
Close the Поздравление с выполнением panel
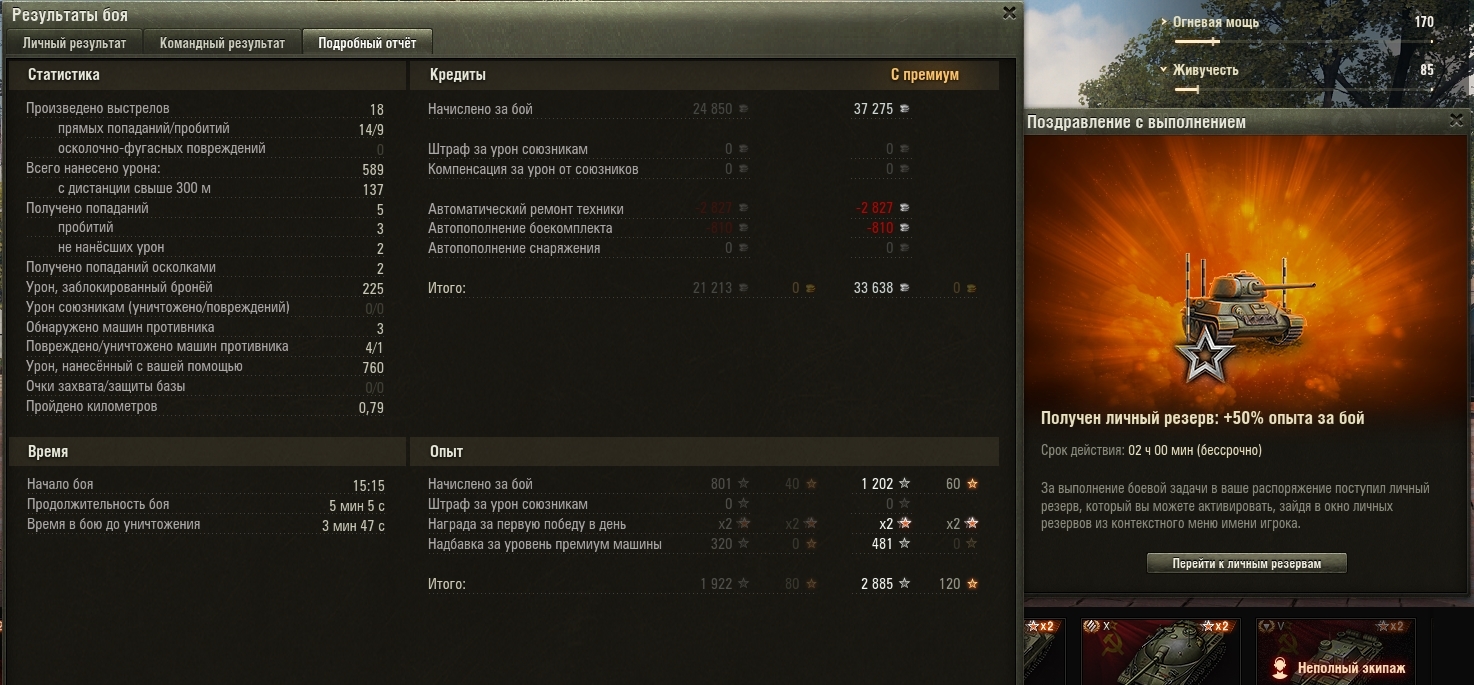tap(1456, 120)
